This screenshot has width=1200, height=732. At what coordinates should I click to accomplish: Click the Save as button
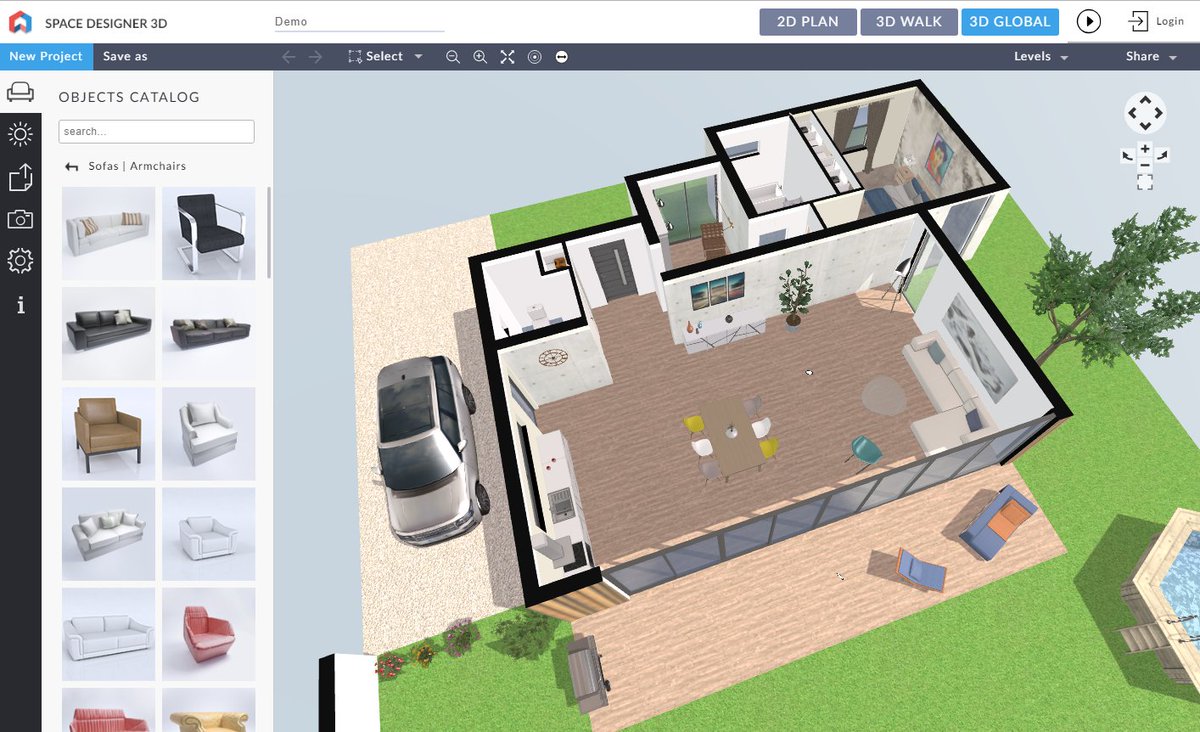click(125, 57)
